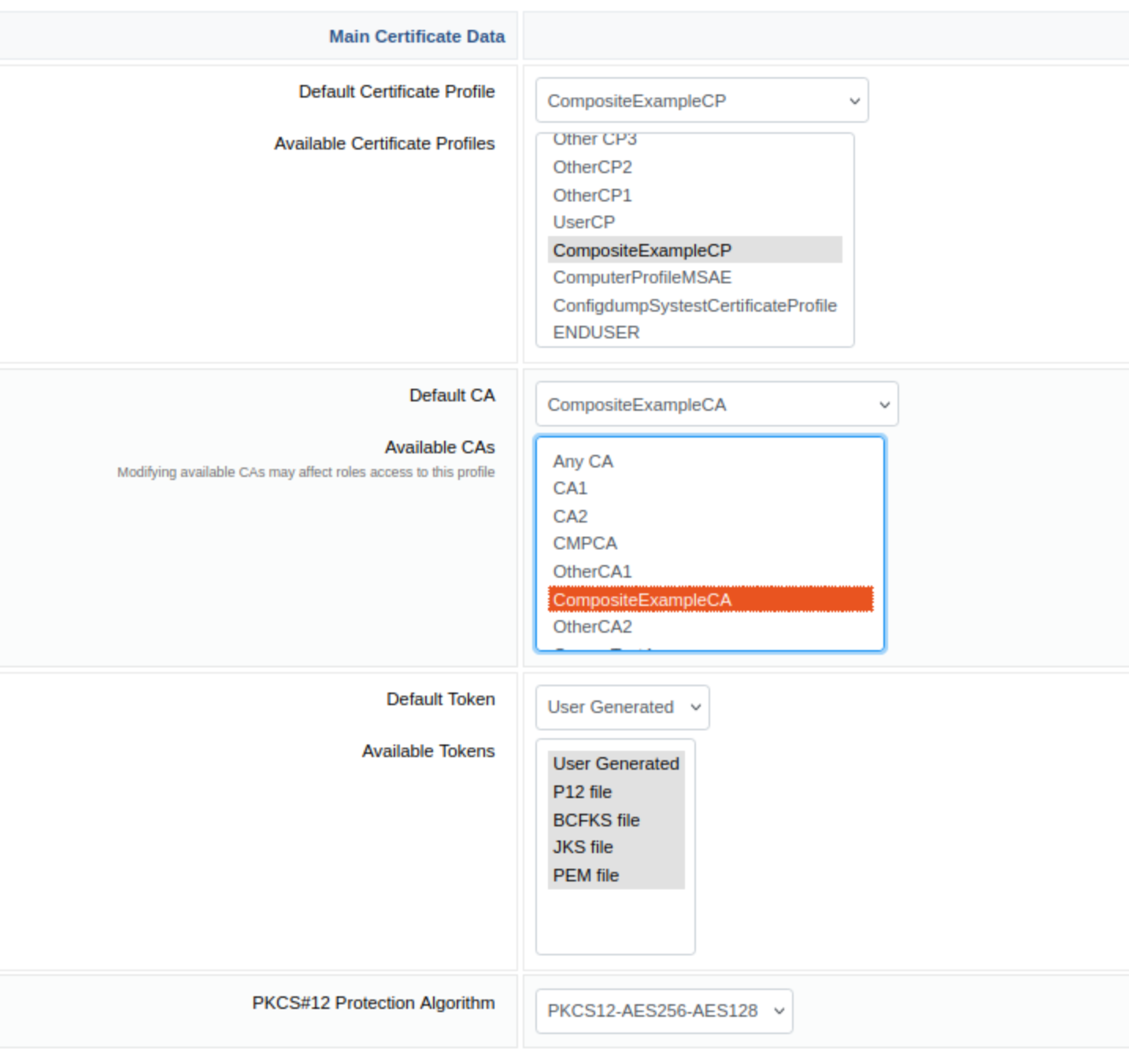Select CompositeExampleCP in profiles list

(x=642, y=250)
